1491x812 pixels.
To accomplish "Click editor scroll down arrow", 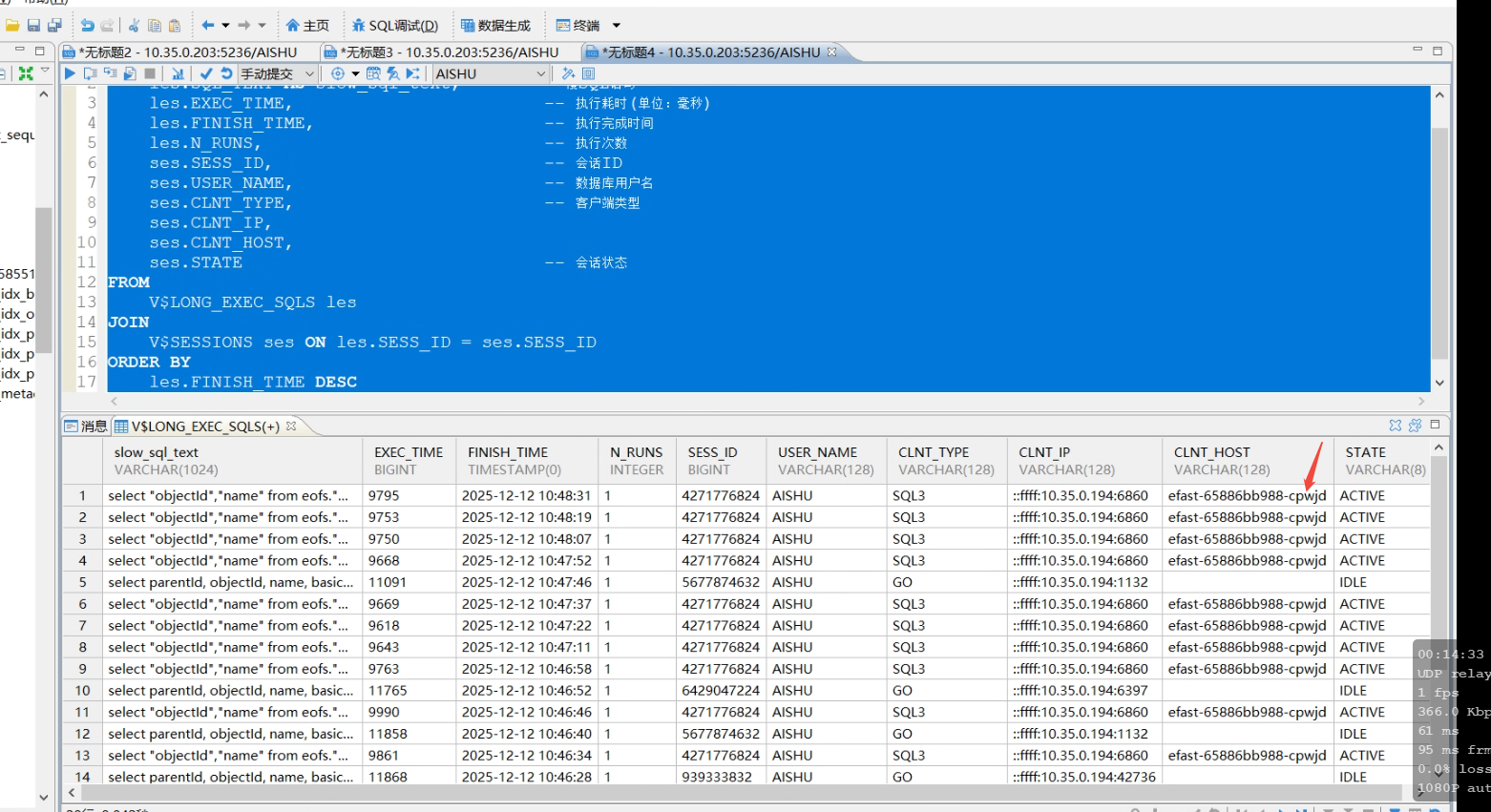I will point(1439,383).
